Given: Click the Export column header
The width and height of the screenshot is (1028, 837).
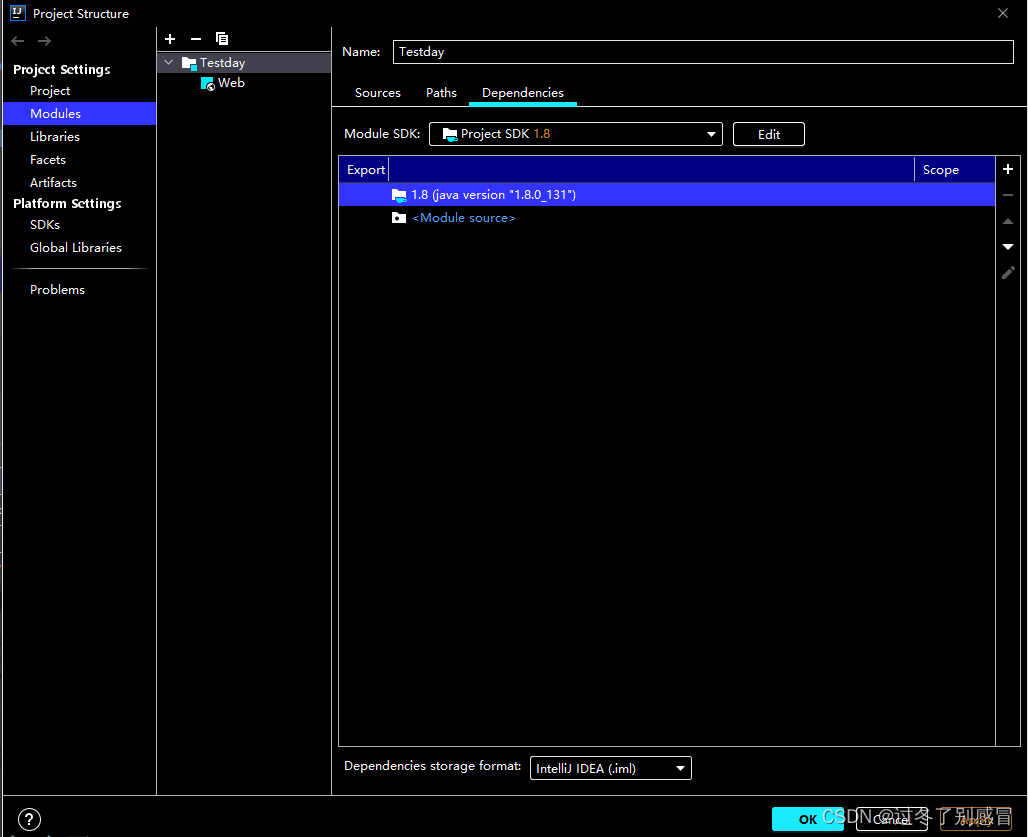Looking at the screenshot, I should 365,169.
